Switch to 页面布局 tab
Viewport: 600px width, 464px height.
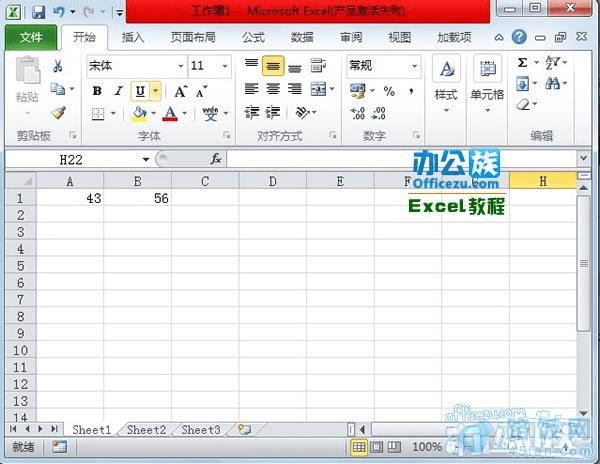tap(193, 37)
